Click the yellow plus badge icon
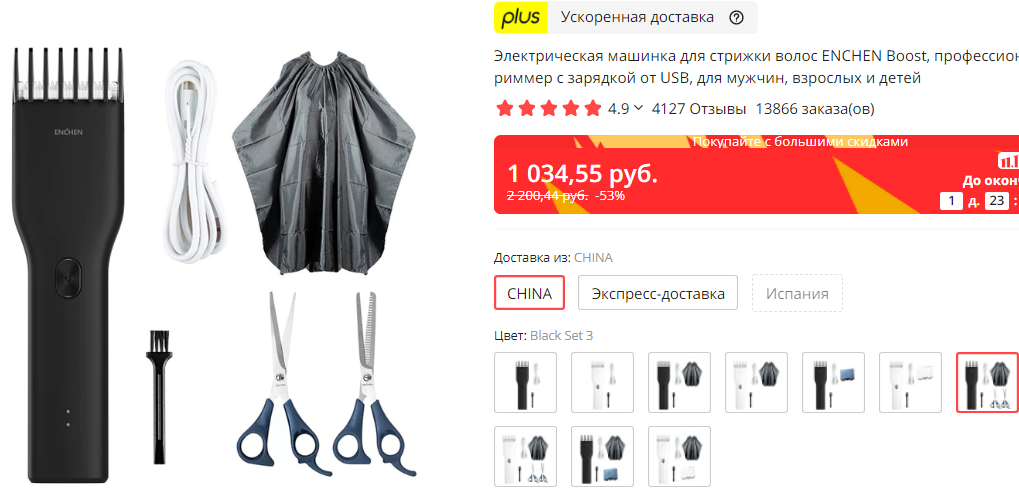The width and height of the screenshot is (1019, 494). pos(521,18)
